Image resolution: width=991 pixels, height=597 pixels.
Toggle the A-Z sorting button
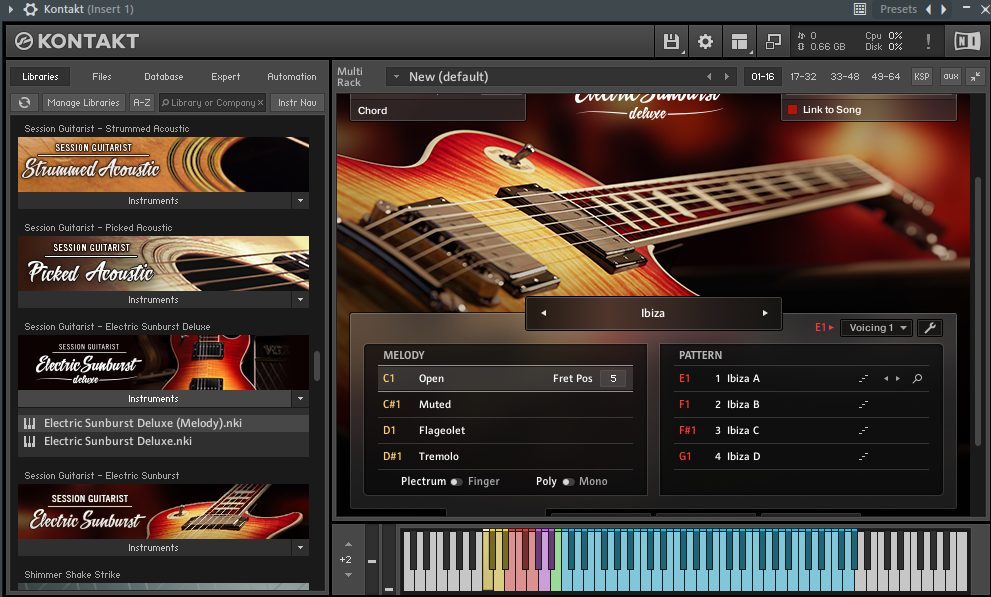point(142,102)
